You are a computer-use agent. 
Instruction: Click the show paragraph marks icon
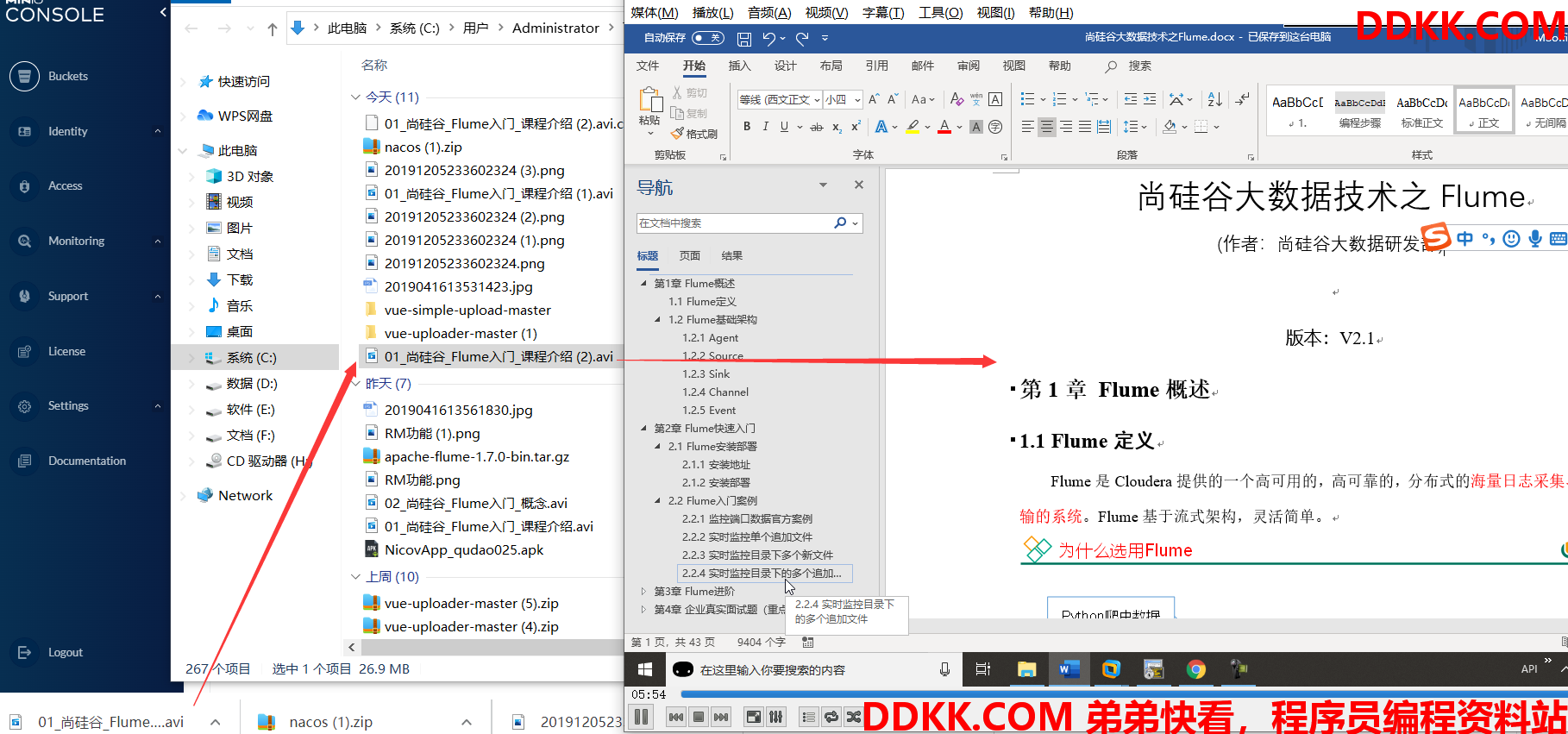coord(1242,99)
